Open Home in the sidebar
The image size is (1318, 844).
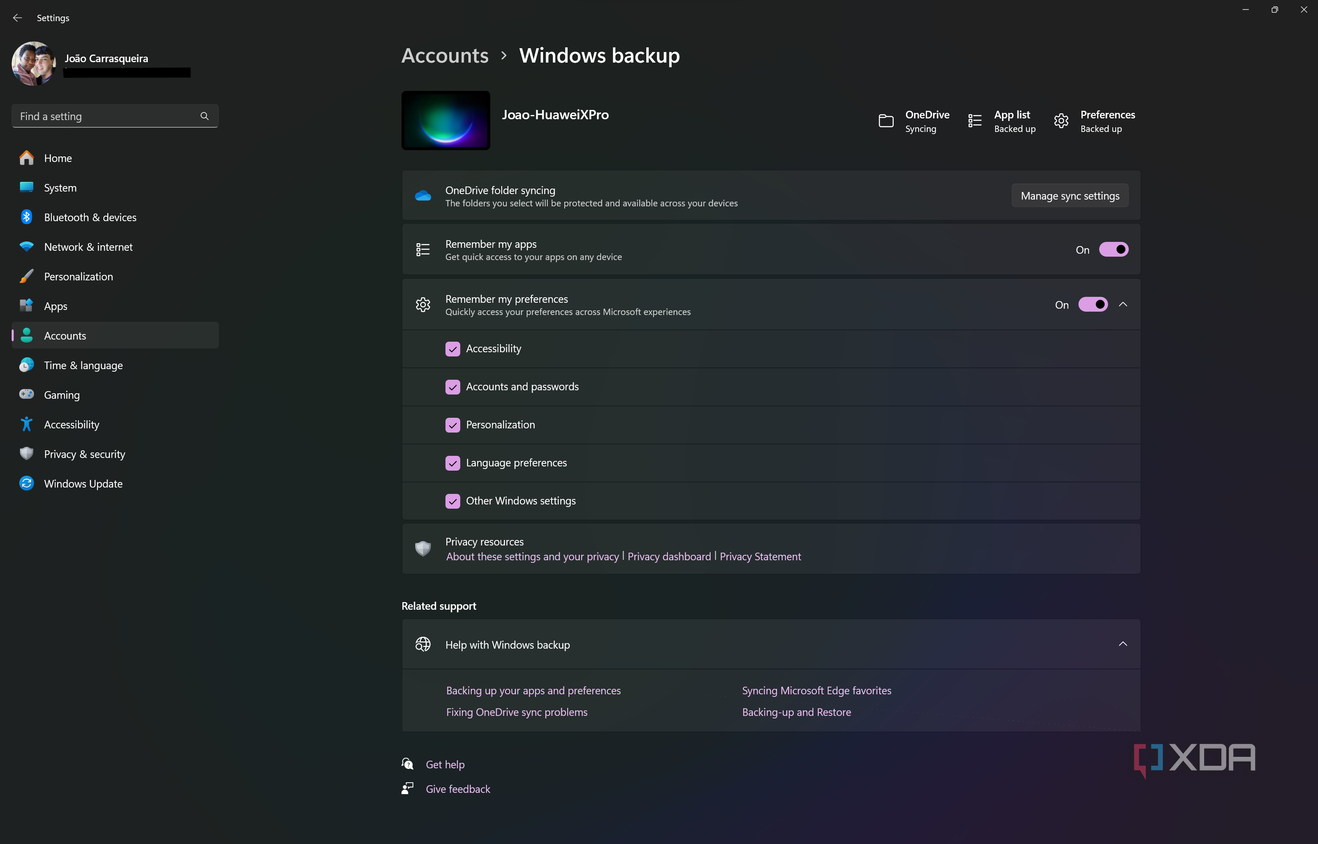point(115,158)
